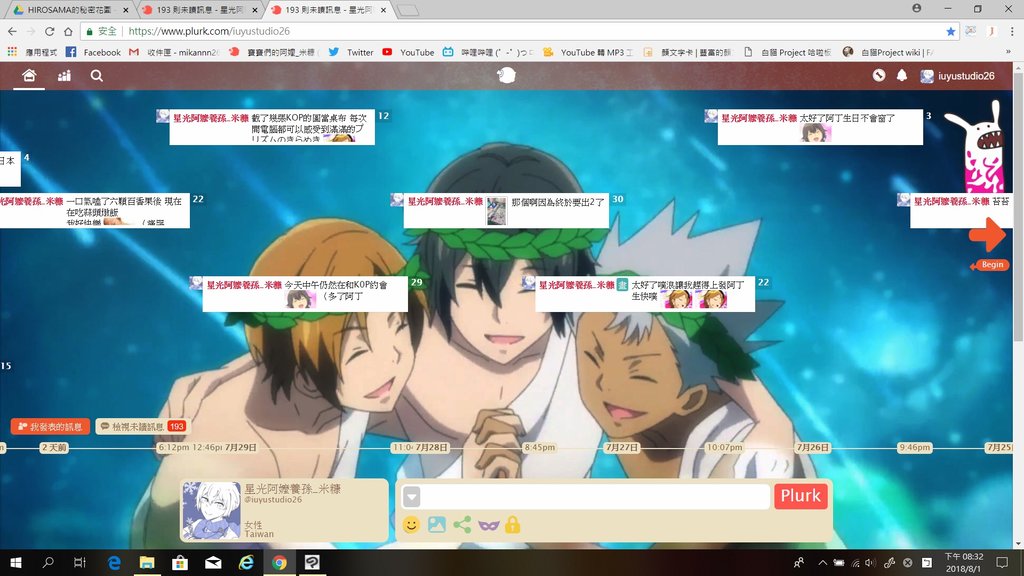The height and width of the screenshot is (576, 1024).
Task: View unread messages button with 193
Action: pyautogui.click(x=143, y=426)
